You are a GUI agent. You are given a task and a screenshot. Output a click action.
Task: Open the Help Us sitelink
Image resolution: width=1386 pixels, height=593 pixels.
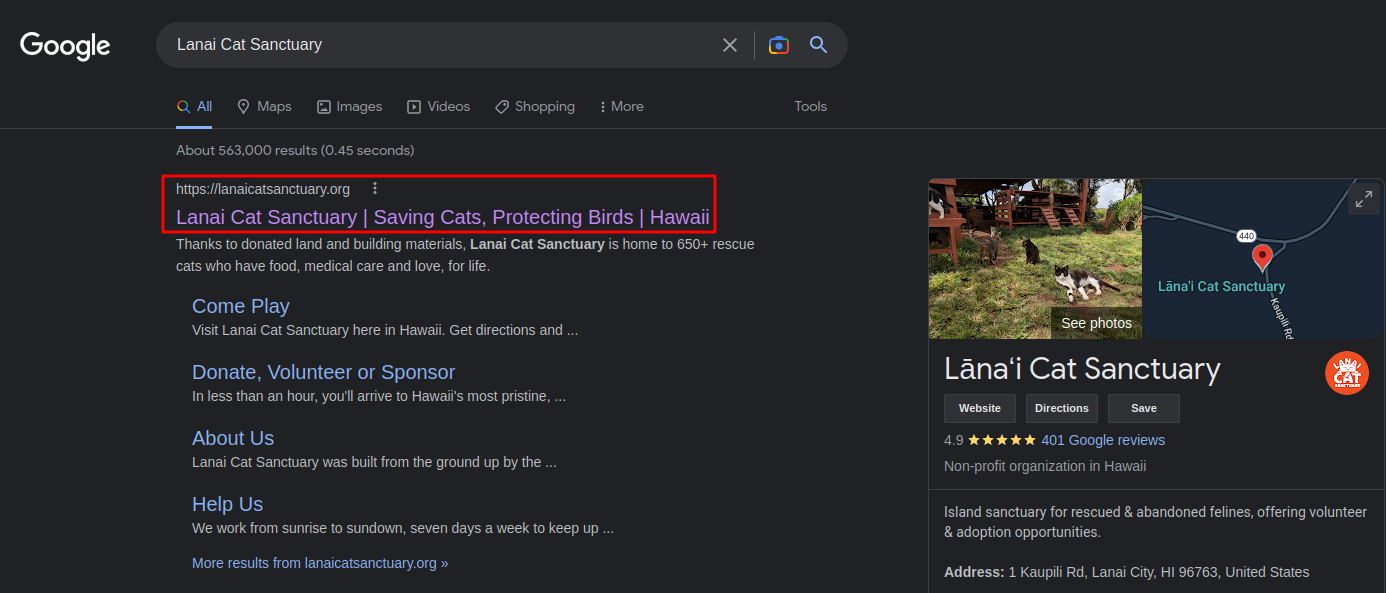click(227, 504)
